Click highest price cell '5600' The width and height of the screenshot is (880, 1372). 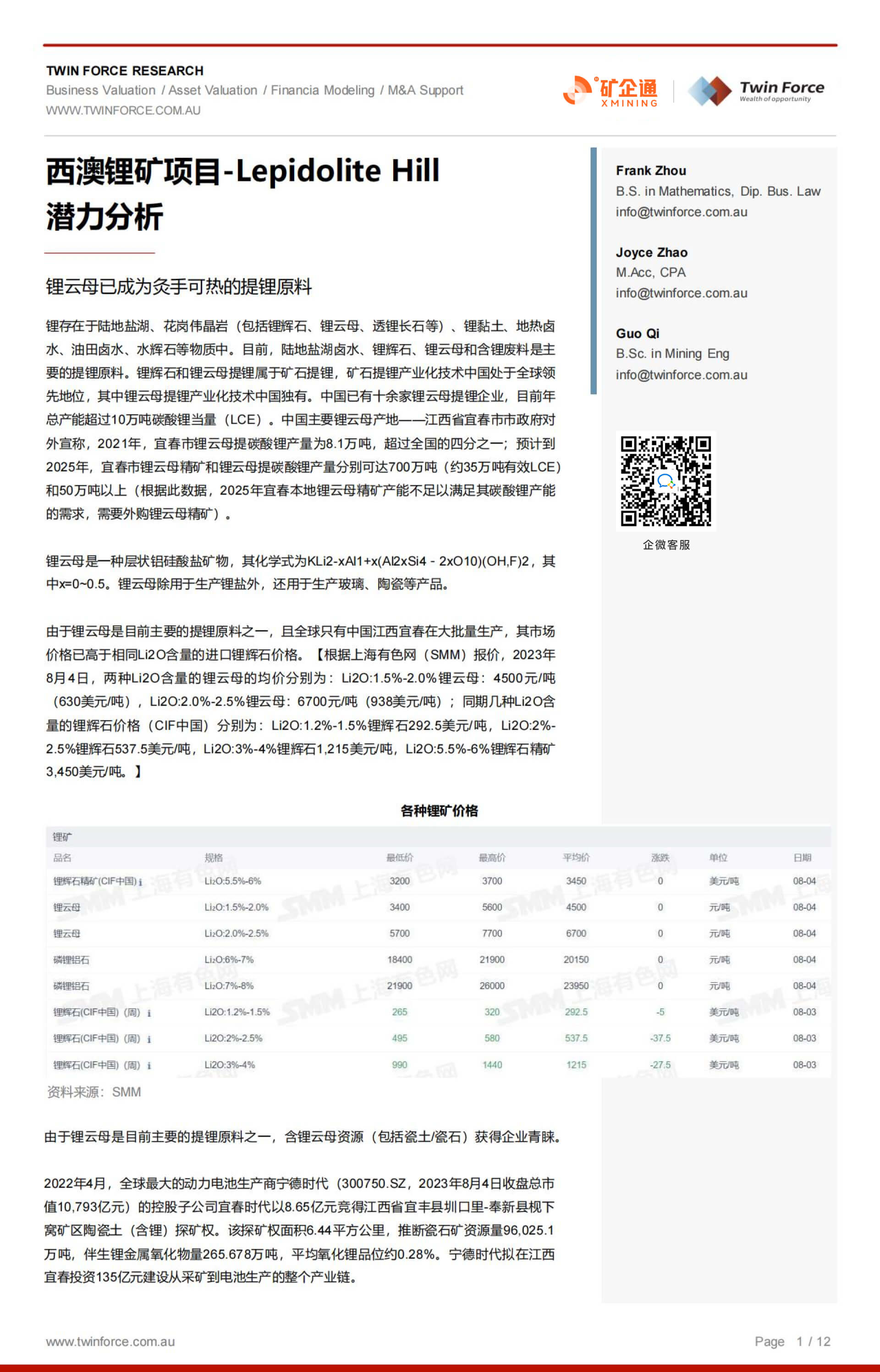pos(492,908)
